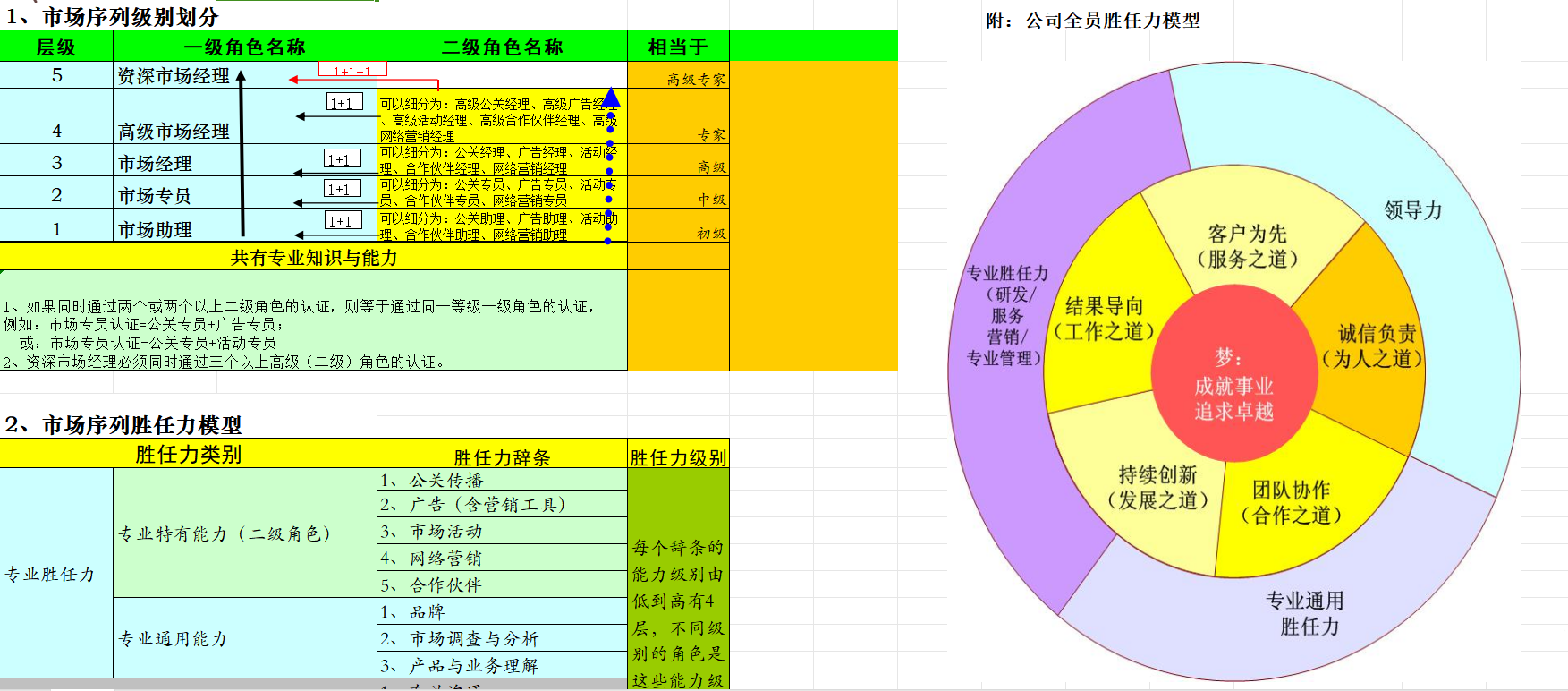The width and height of the screenshot is (1568, 691).
Task: Select the 高级专家 cell
Action: pyautogui.click(x=678, y=75)
